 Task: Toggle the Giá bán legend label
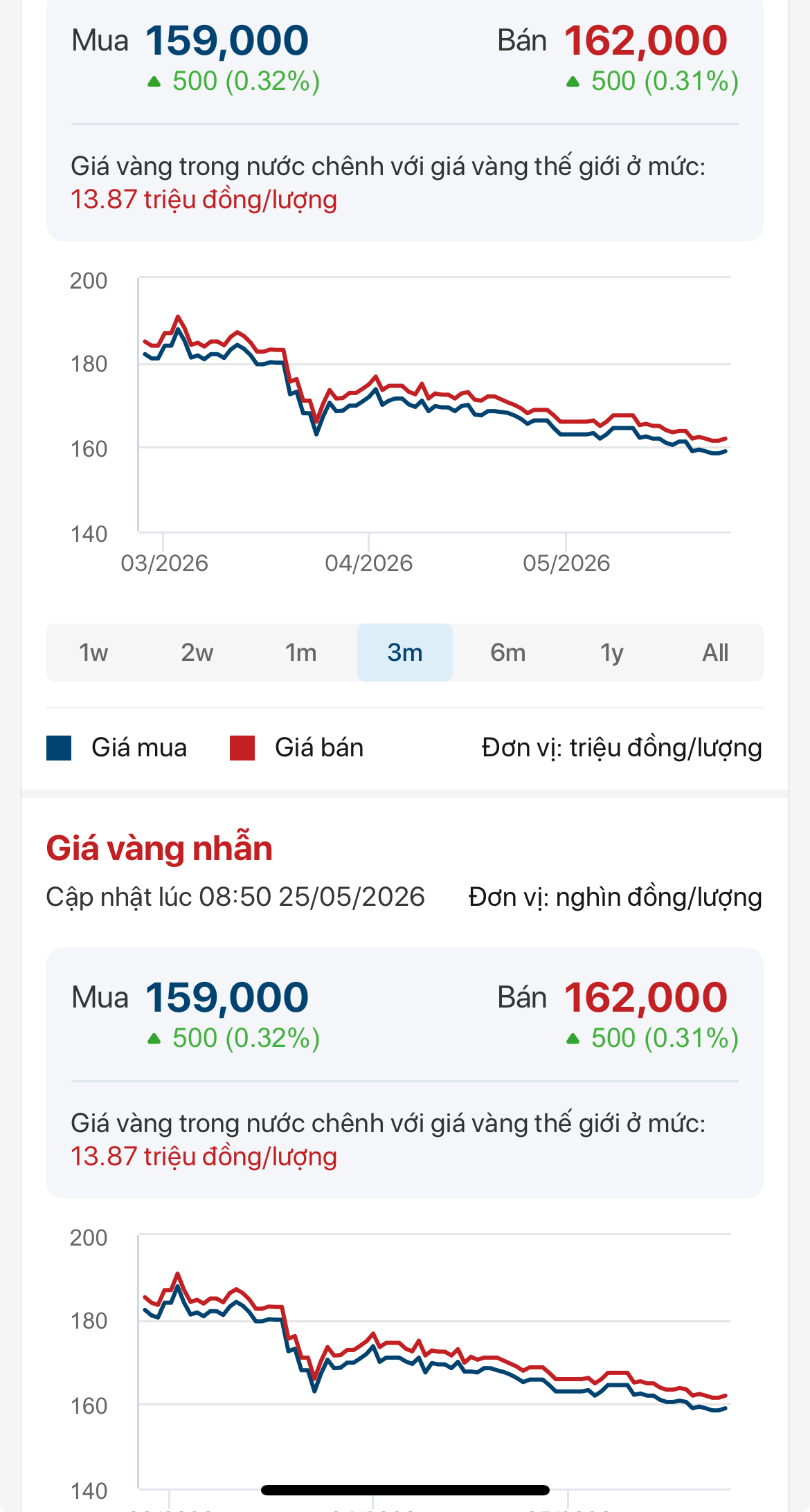click(x=319, y=748)
